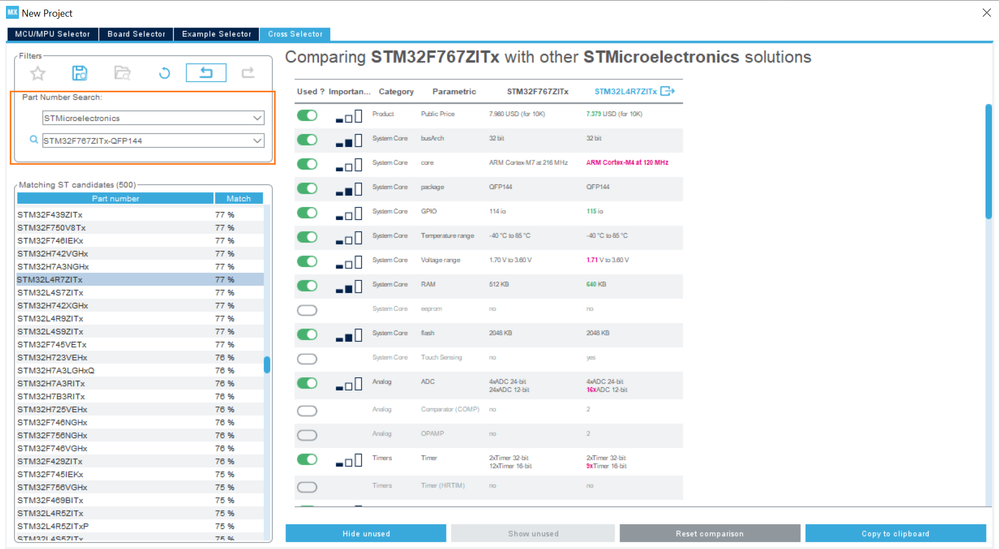The width and height of the screenshot is (999, 549).
Task: Sort candidates by Match column header
Action: click(239, 199)
